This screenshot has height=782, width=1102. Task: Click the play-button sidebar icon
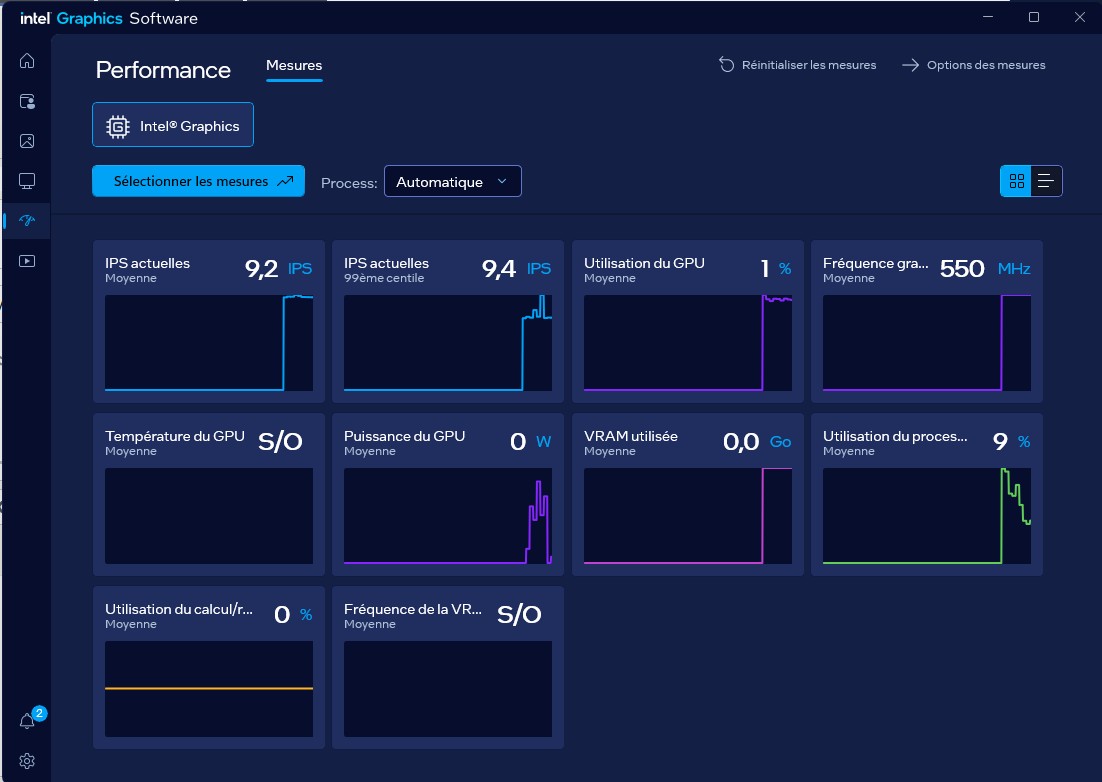tap(27, 261)
